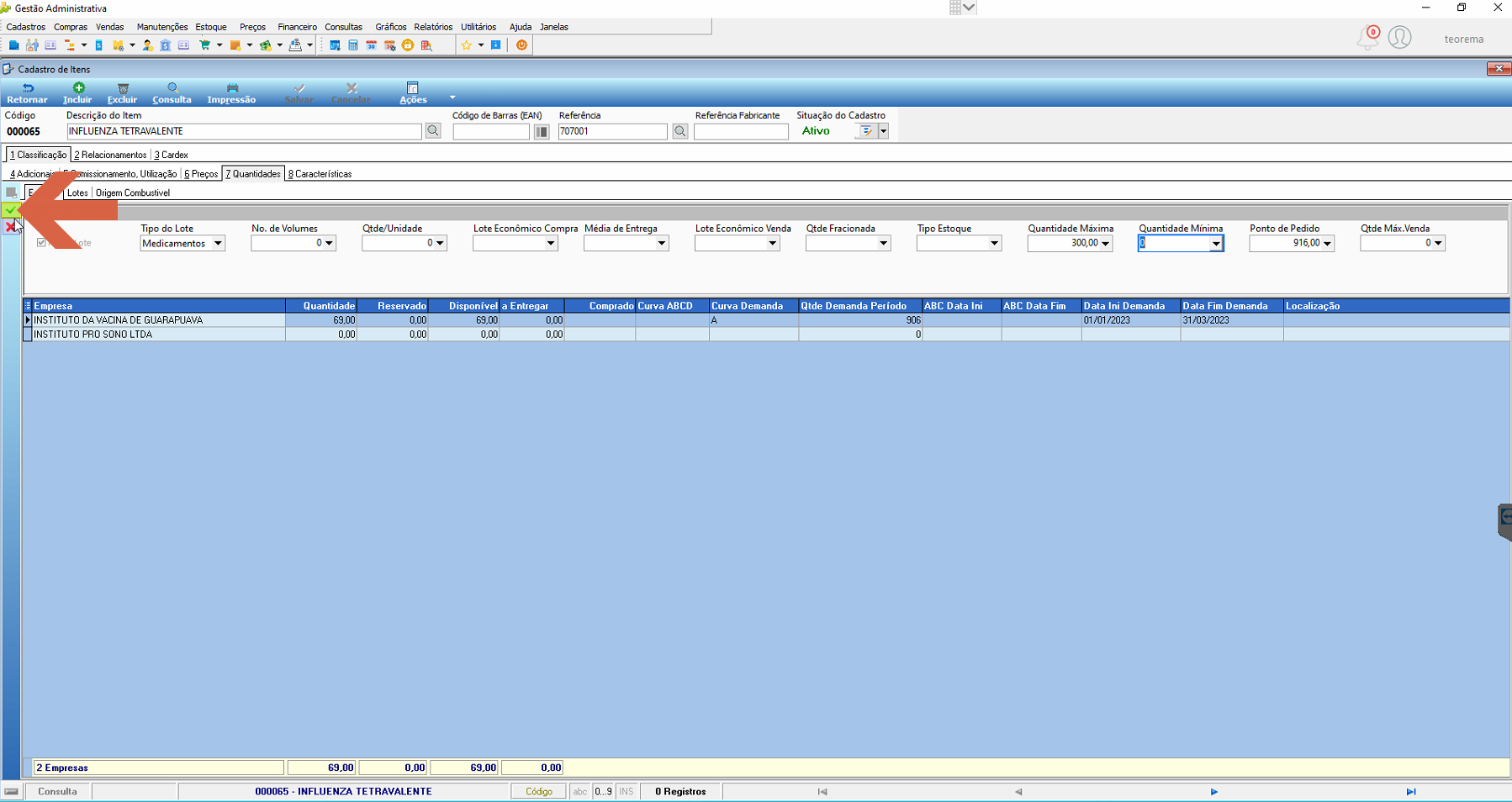The width and height of the screenshot is (1512, 802).
Task: Click the Referência Fabricante input field
Action: [741, 131]
